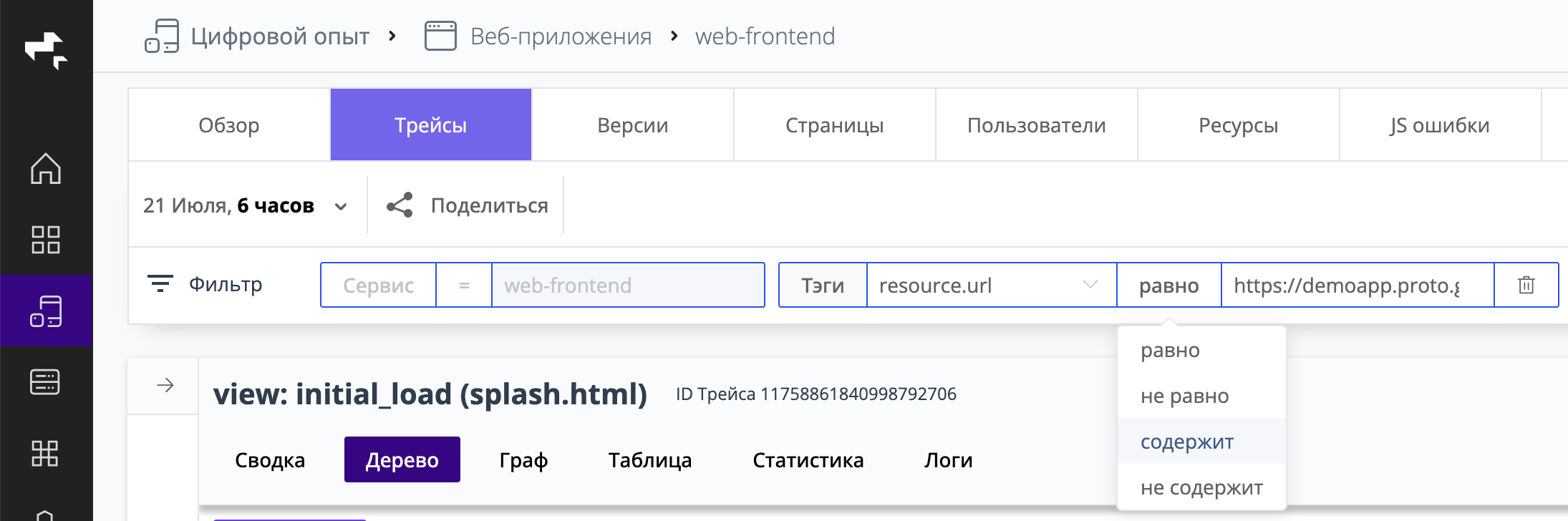Open the Логи trace view
Viewport: 1568px width, 521px height.
tap(949, 459)
